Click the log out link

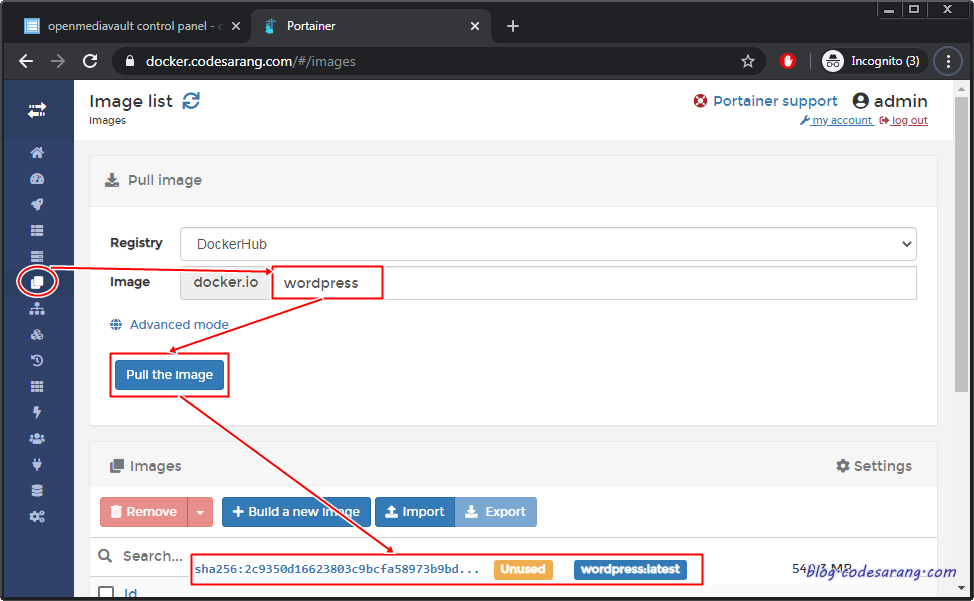[x=904, y=120]
